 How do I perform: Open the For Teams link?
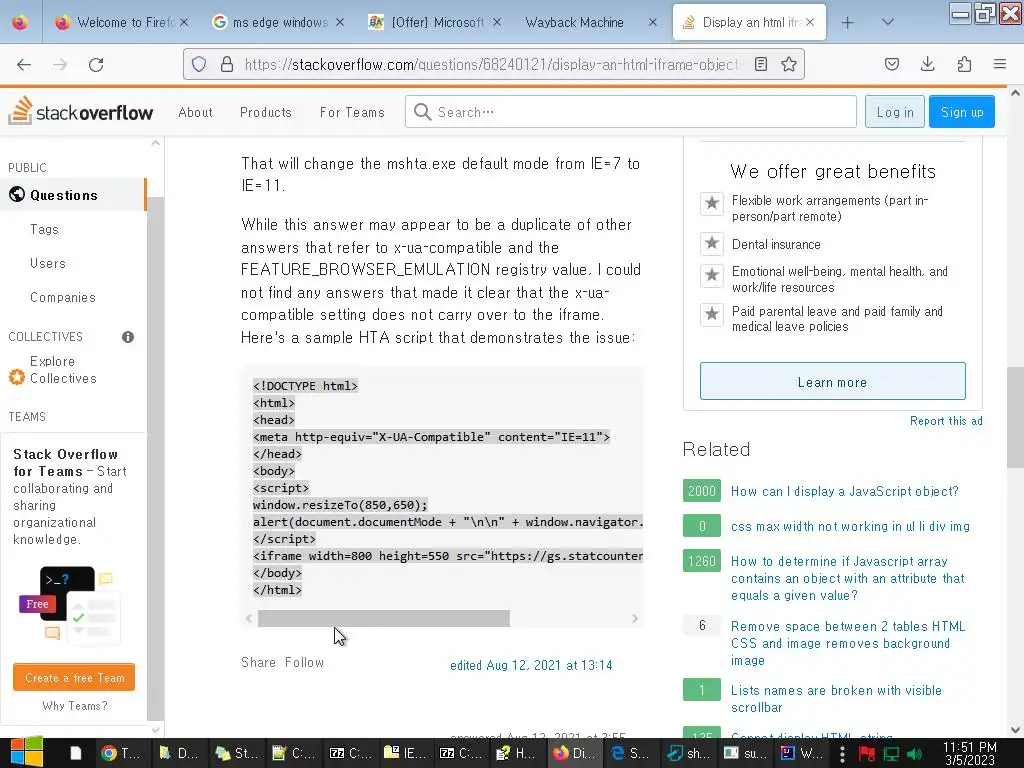tap(352, 112)
